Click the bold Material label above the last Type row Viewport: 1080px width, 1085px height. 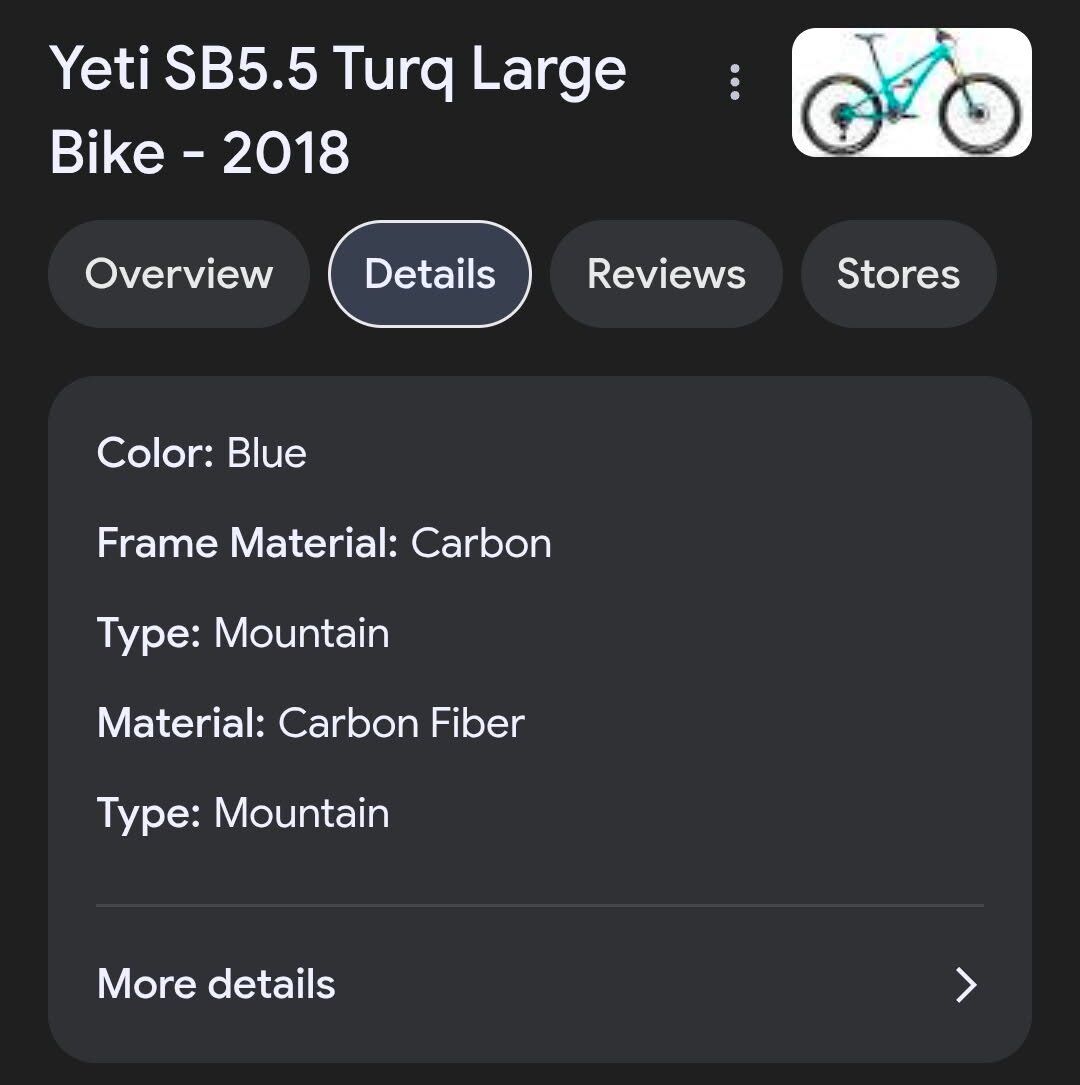(x=181, y=724)
